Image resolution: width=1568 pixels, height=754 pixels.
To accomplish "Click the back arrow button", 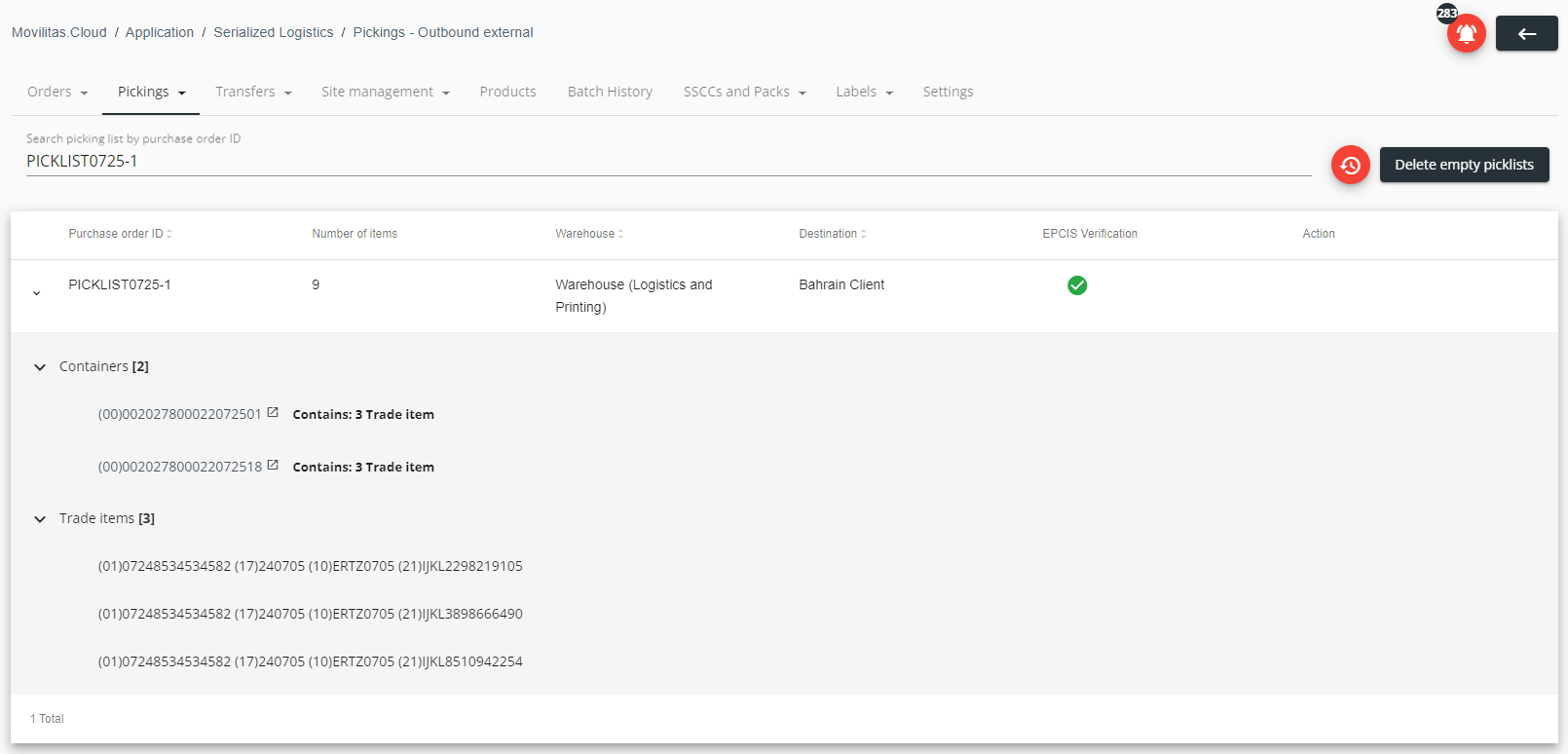I will coord(1526,34).
